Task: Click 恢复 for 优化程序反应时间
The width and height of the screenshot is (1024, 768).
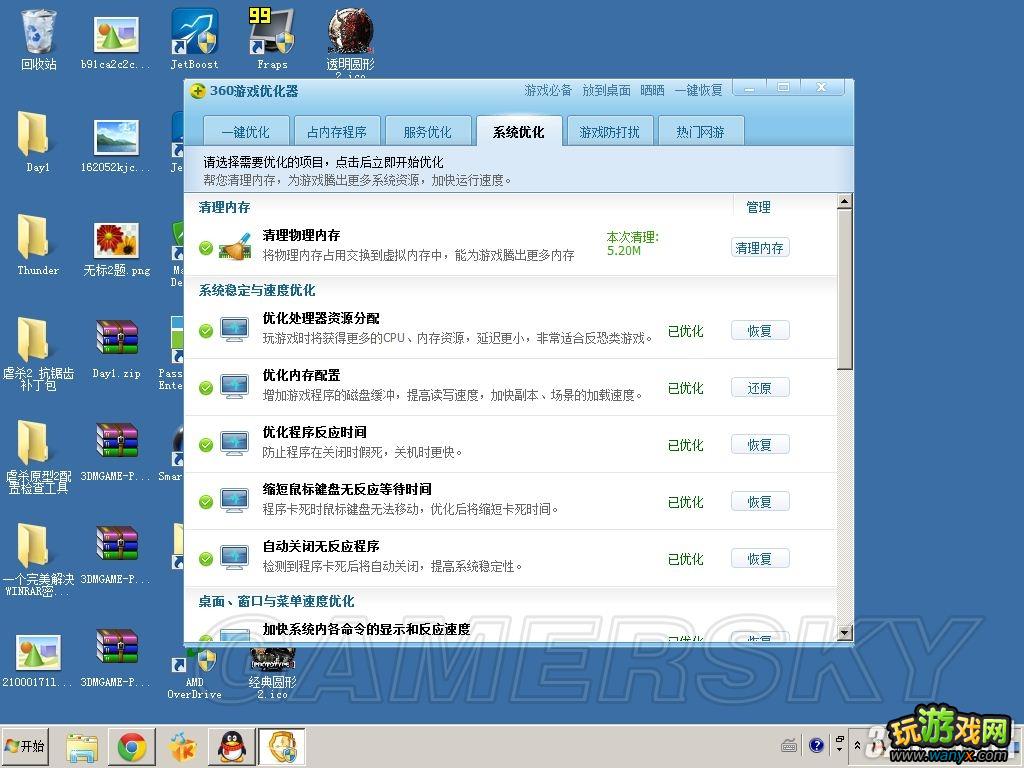Action: [x=760, y=444]
